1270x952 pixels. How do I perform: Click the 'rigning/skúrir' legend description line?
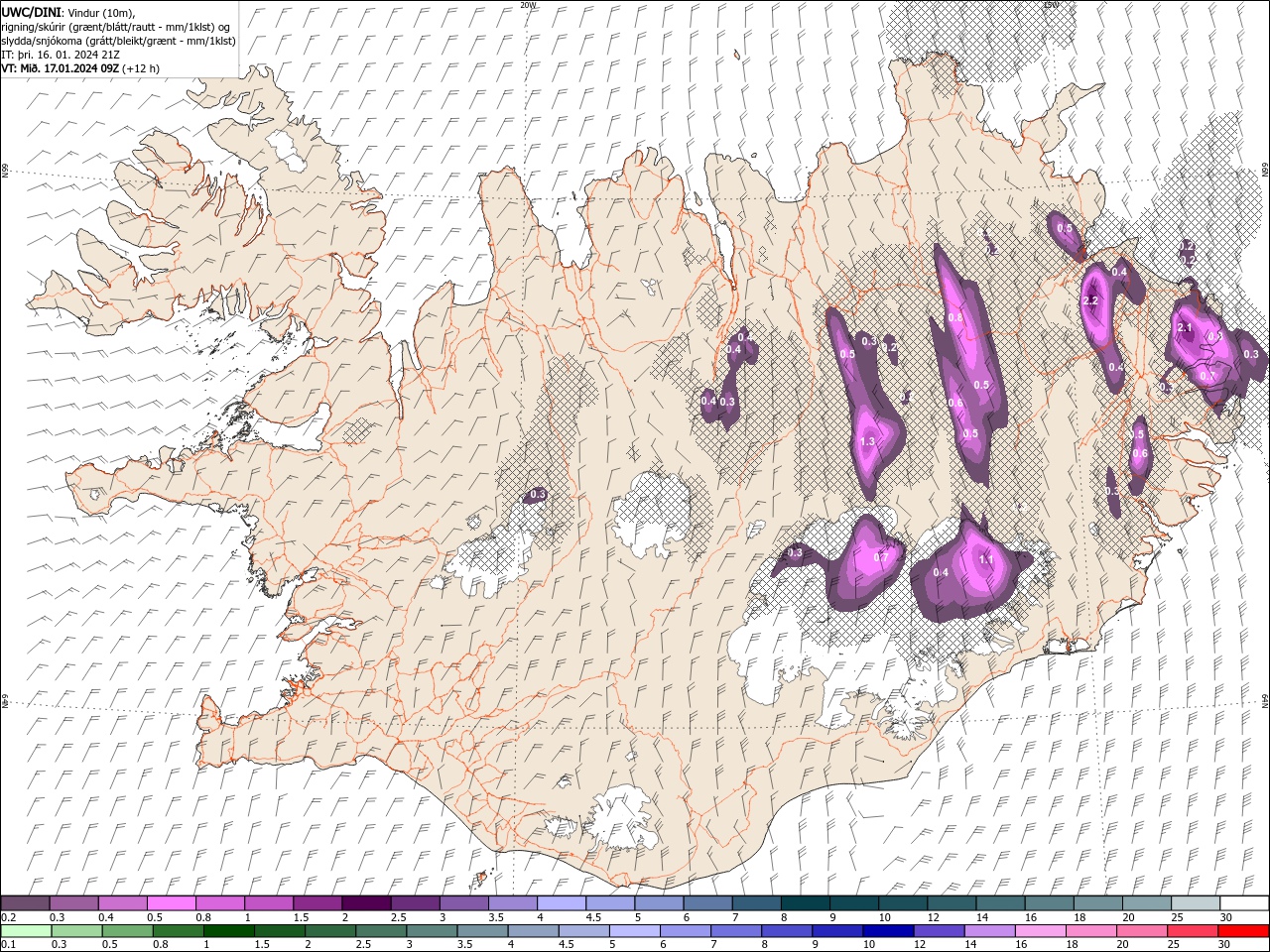pyautogui.click(x=117, y=27)
